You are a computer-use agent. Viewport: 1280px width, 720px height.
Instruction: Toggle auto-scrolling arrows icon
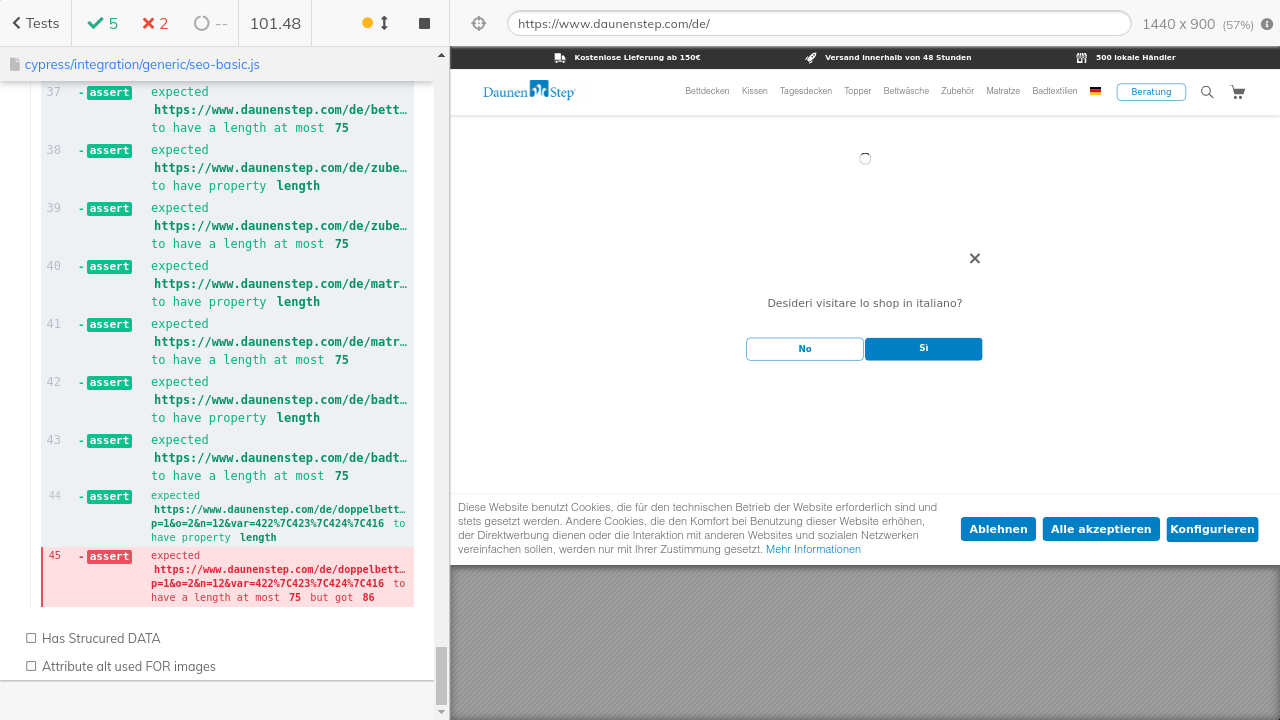click(x=384, y=23)
